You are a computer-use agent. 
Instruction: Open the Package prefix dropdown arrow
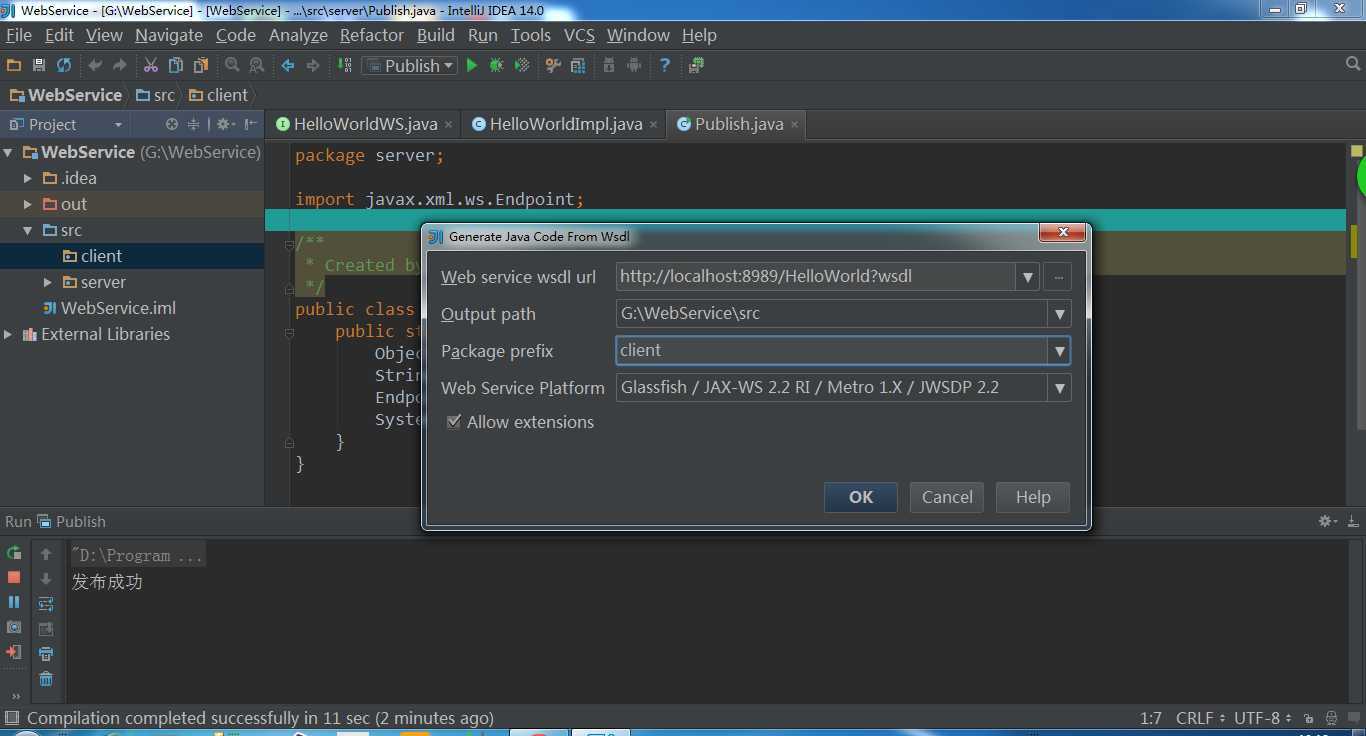click(x=1060, y=351)
